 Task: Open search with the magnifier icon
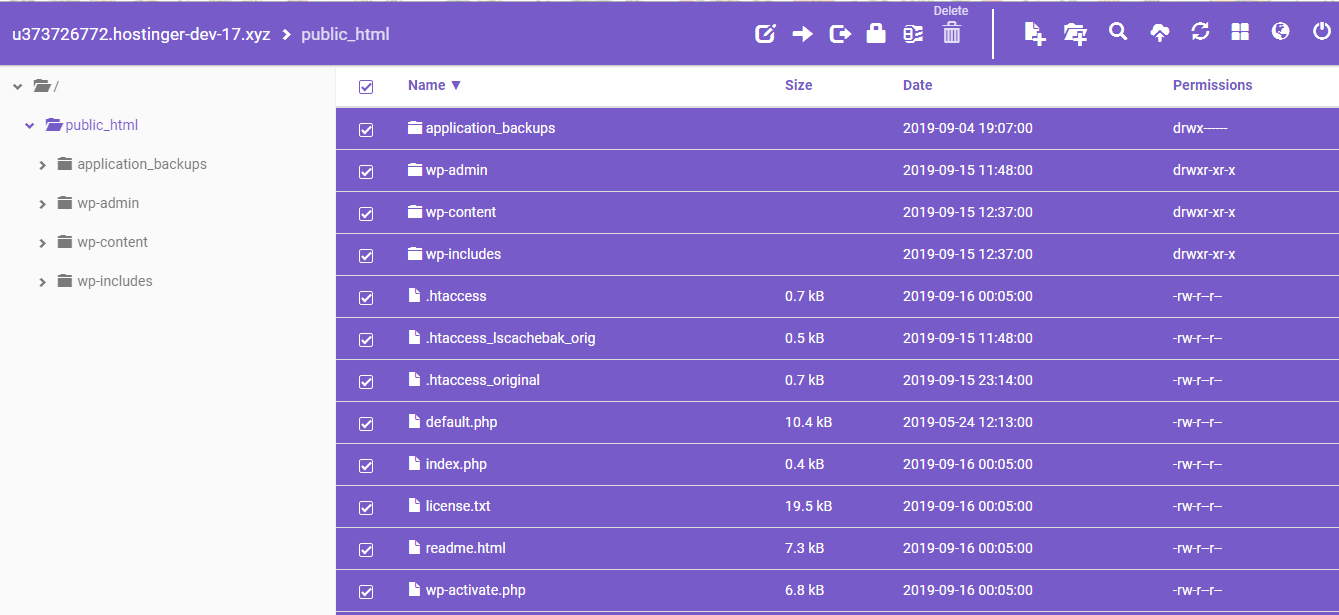(x=1118, y=32)
